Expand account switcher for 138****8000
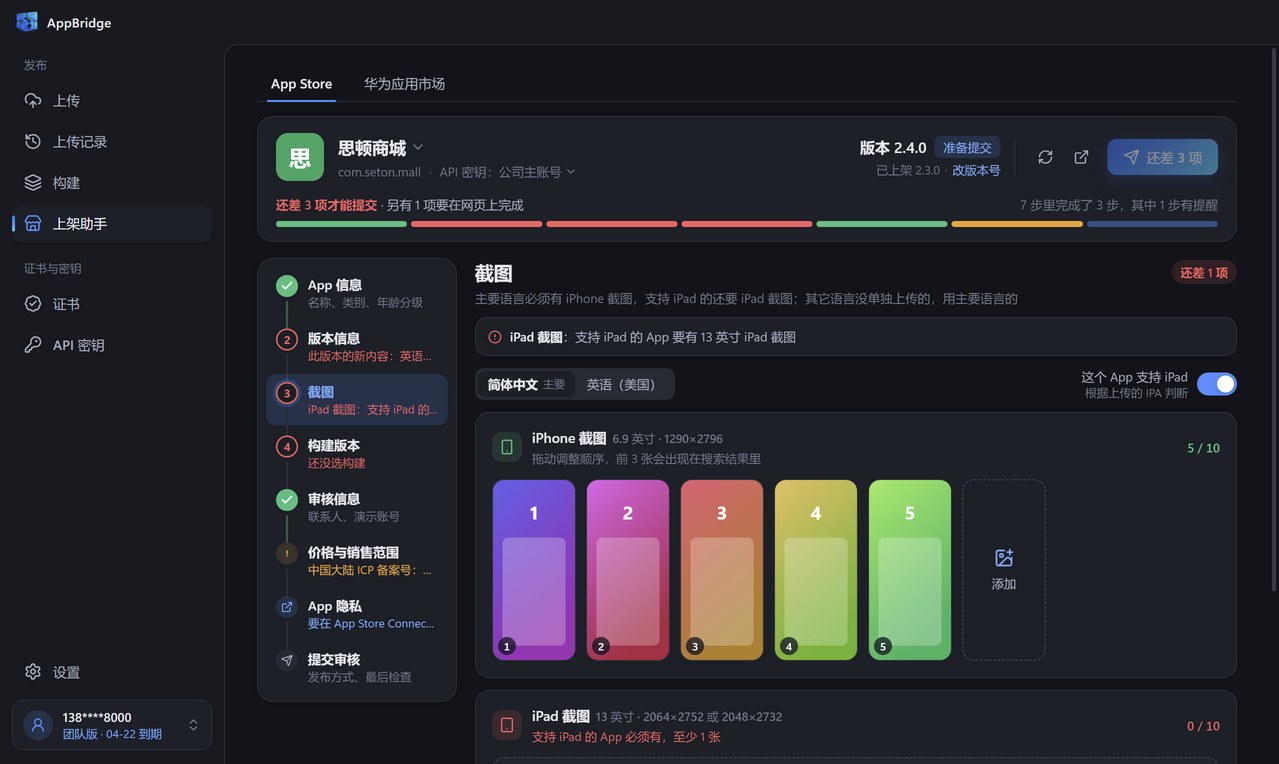 [193, 725]
